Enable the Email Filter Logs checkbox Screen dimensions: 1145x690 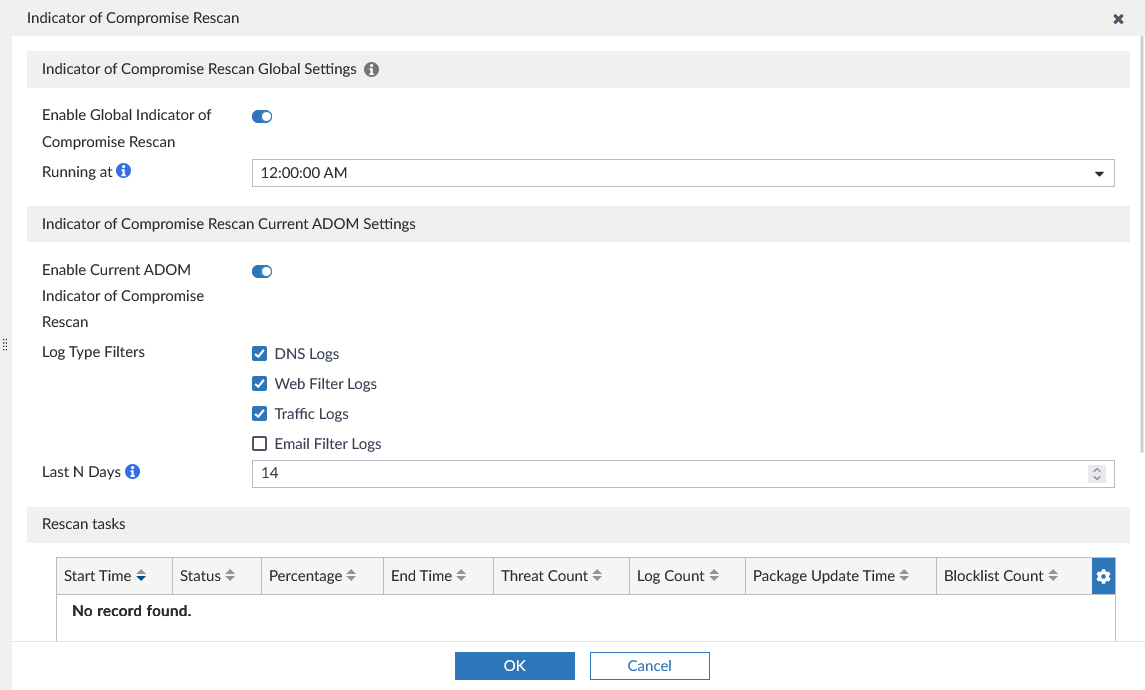point(260,443)
